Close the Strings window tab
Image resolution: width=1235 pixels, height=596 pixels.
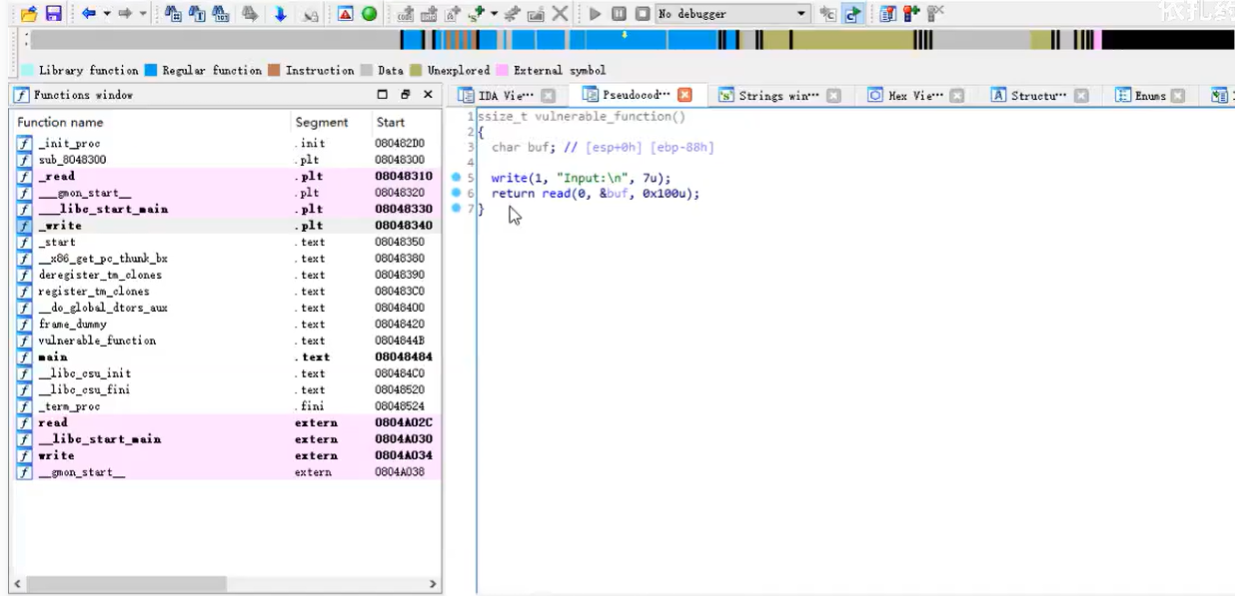833,96
